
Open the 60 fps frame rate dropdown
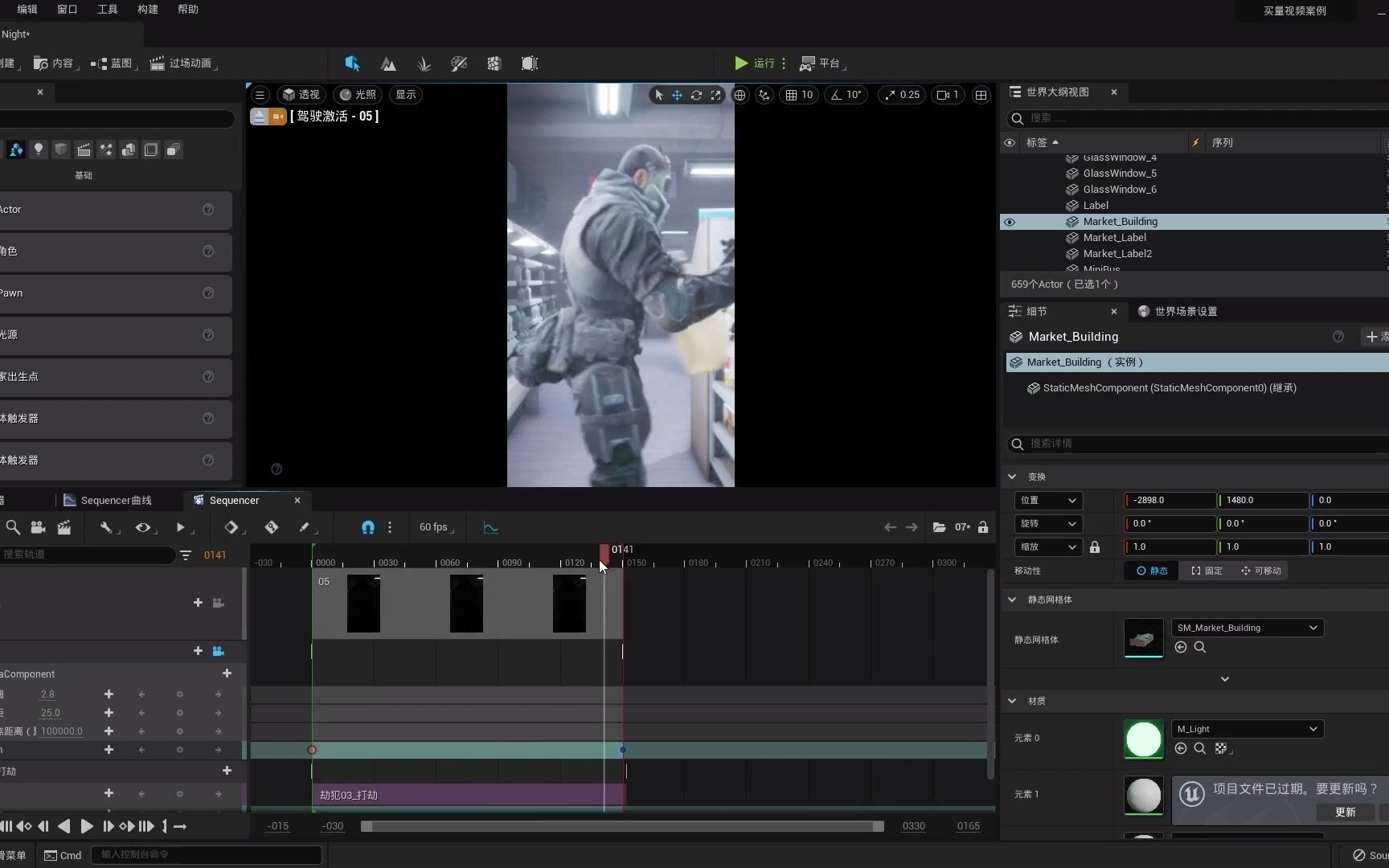[x=436, y=528]
